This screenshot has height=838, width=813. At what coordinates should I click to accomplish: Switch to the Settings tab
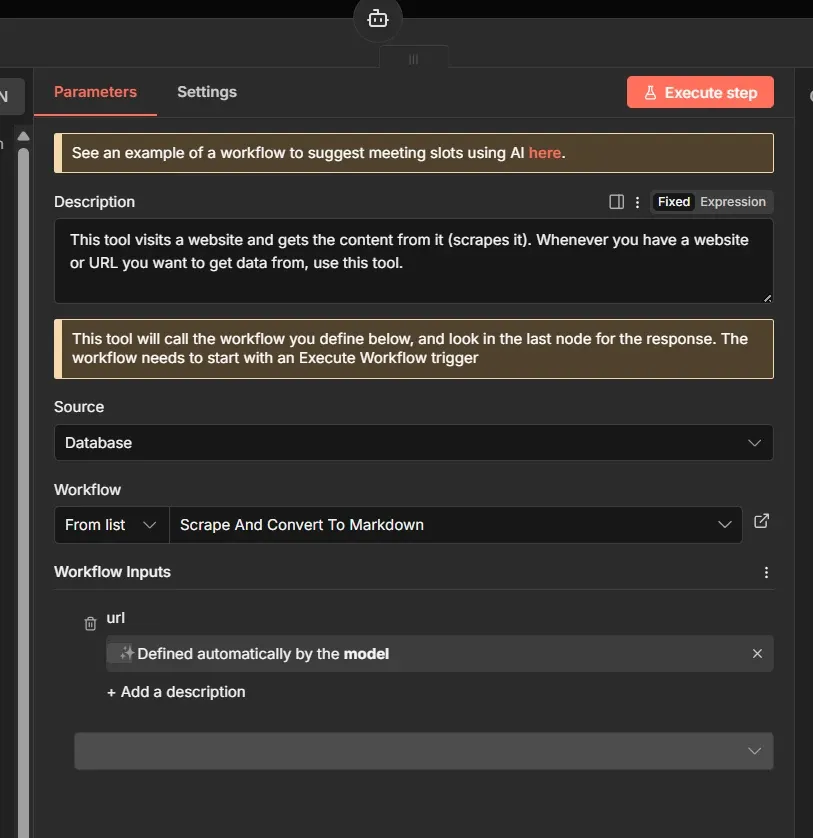click(206, 91)
